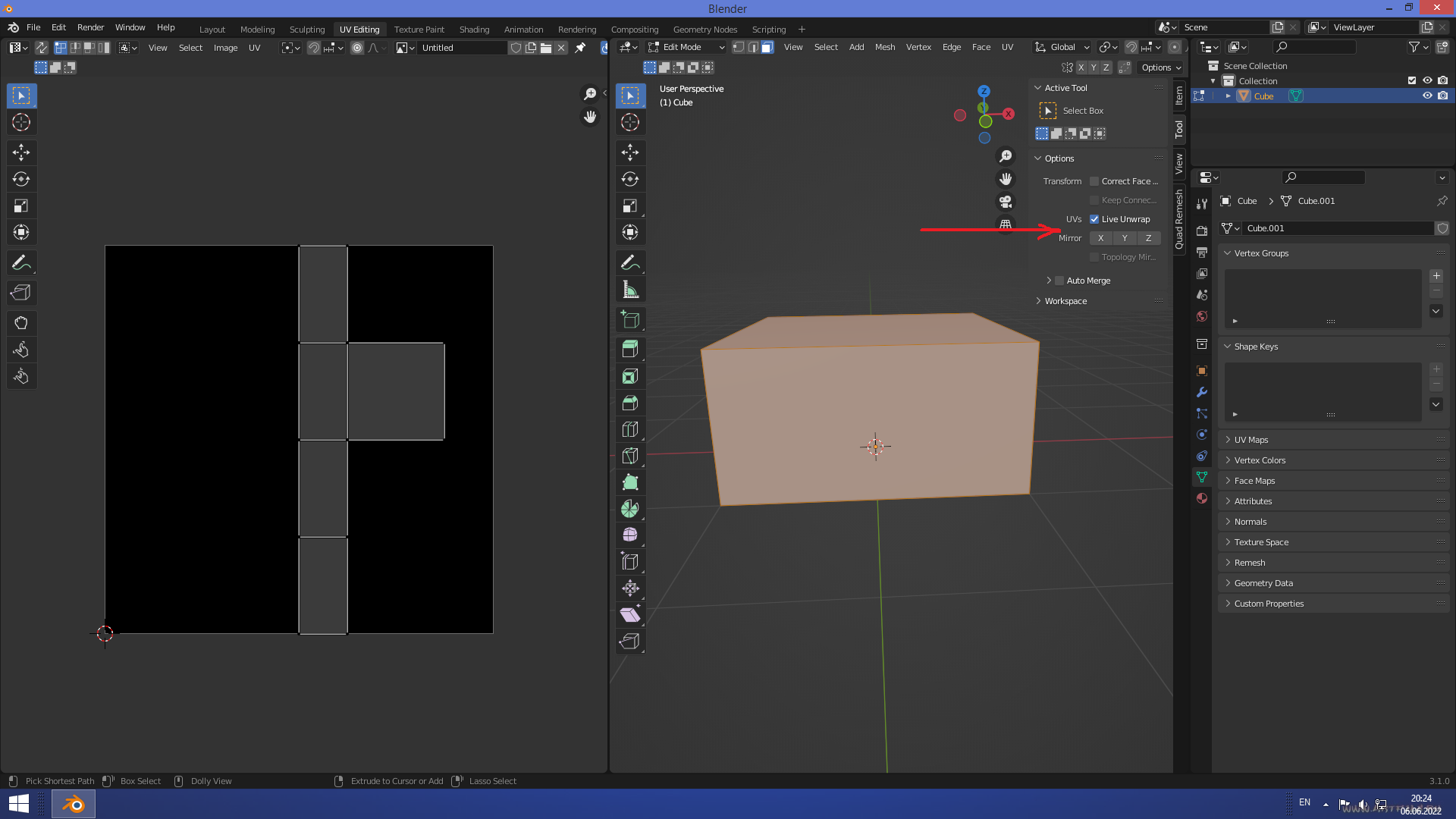Toggle Mirror X axis button
1456x819 pixels.
point(1101,238)
